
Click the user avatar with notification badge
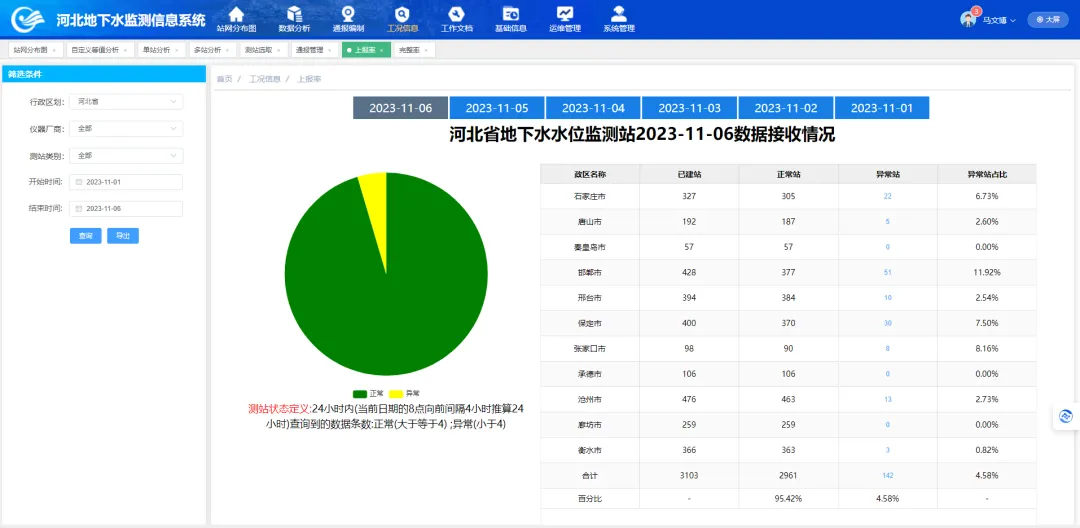click(x=968, y=19)
